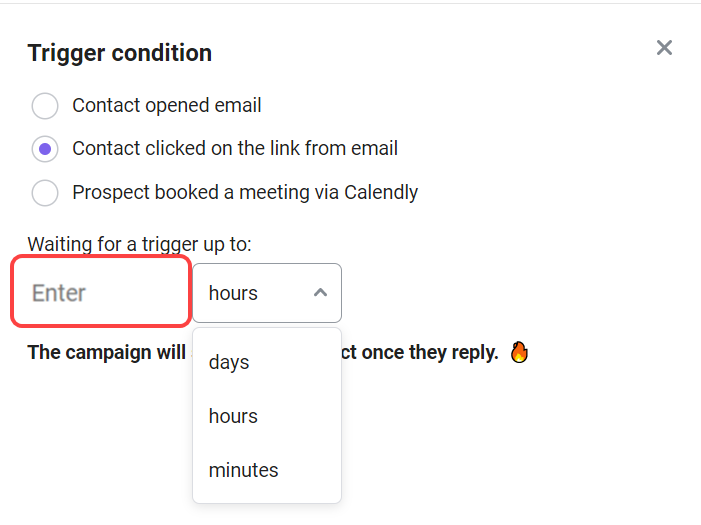Viewport: 701px width, 525px height.
Task: Choose Prospect booked a meeting via Calendly
Action: (x=45, y=193)
